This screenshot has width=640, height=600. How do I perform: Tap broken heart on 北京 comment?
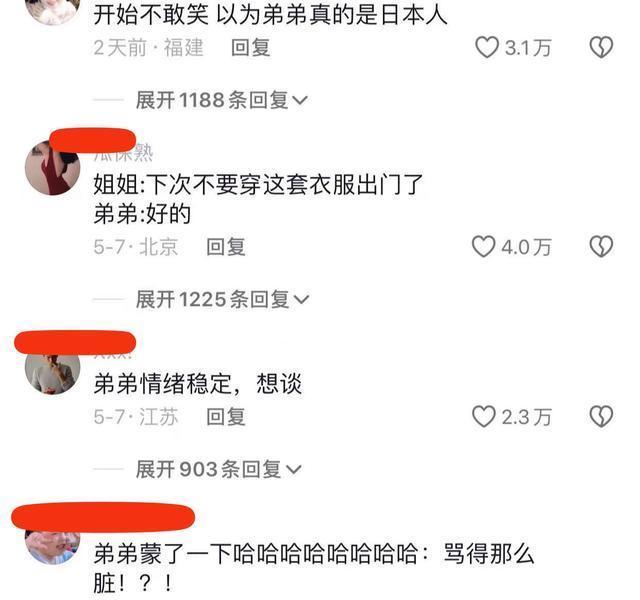click(x=601, y=247)
